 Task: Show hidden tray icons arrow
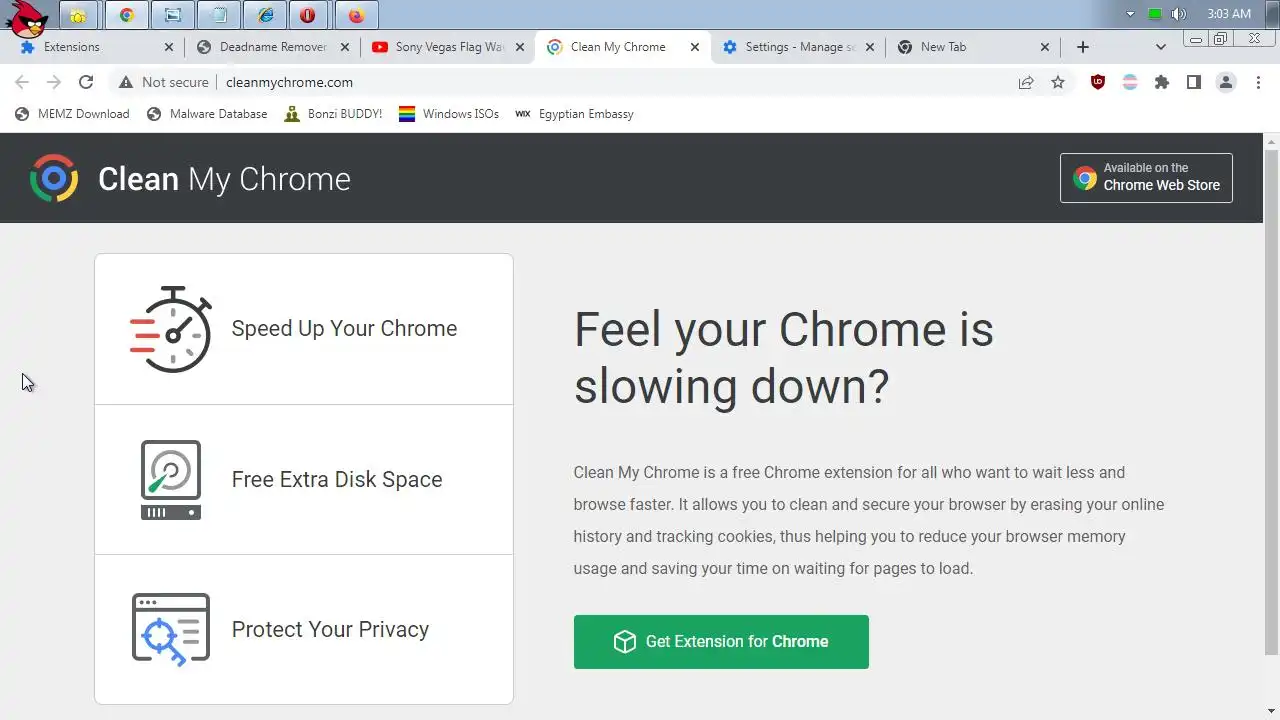click(x=1131, y=14)
